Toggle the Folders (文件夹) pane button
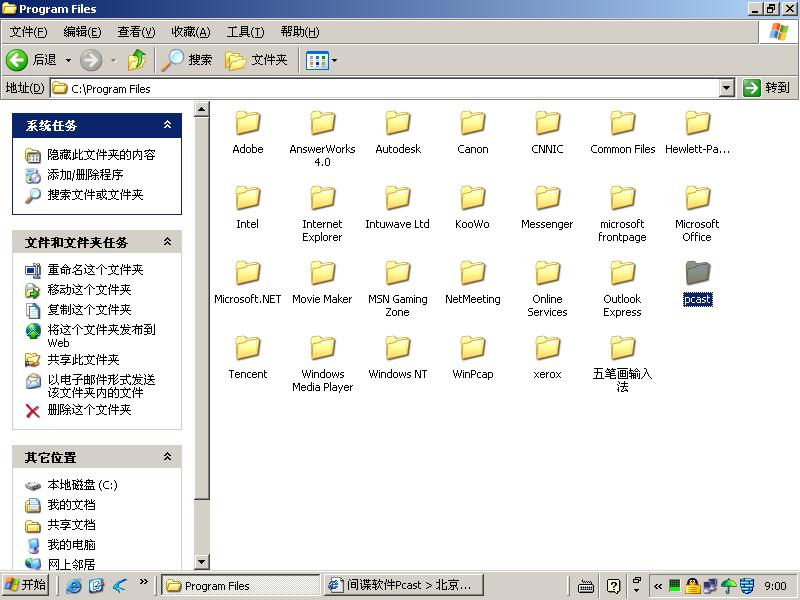 pyautogui.click(x=257, y=60)
